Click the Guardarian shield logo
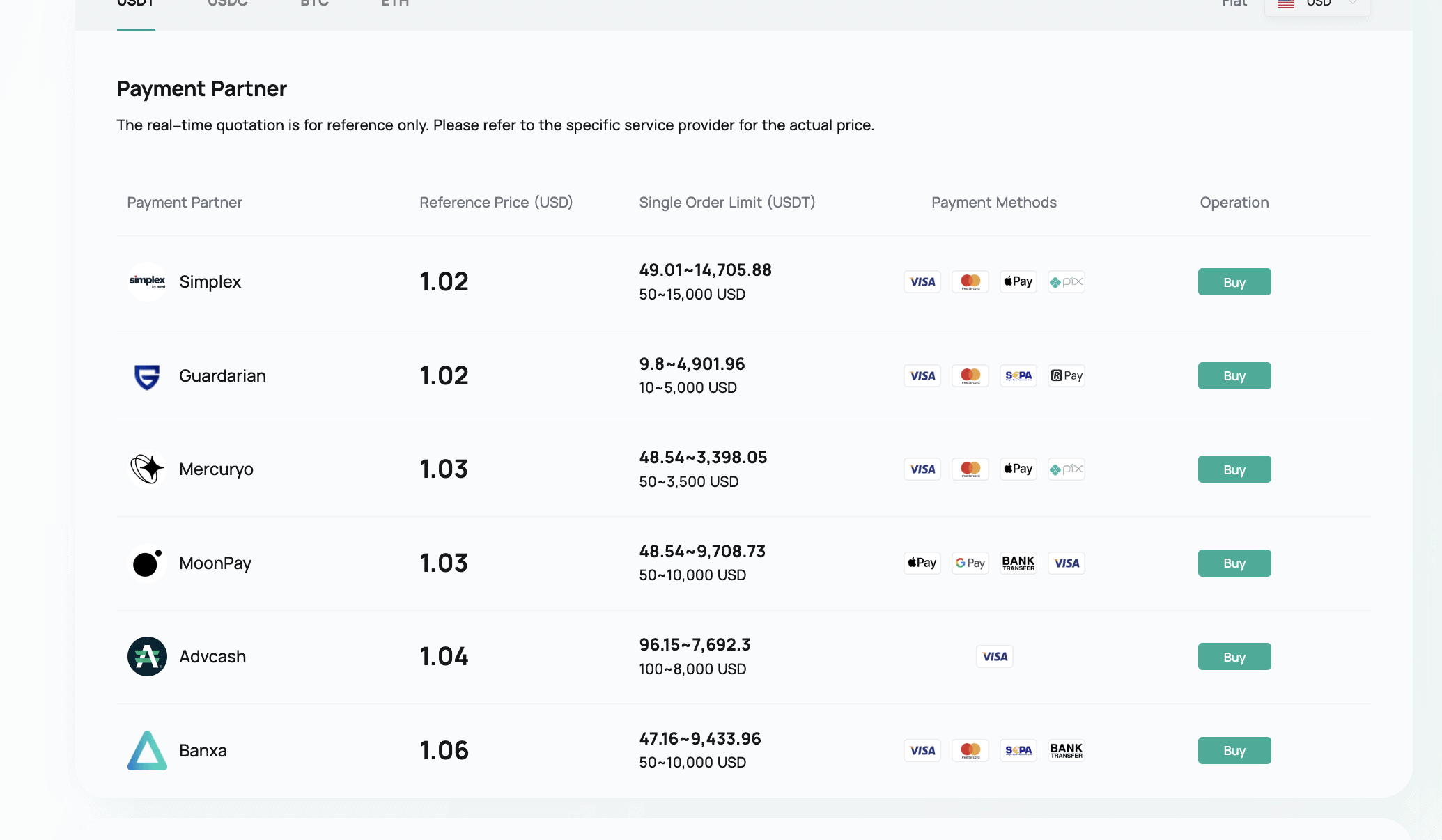The image size is (1442, 840). [x=147, y=376]
